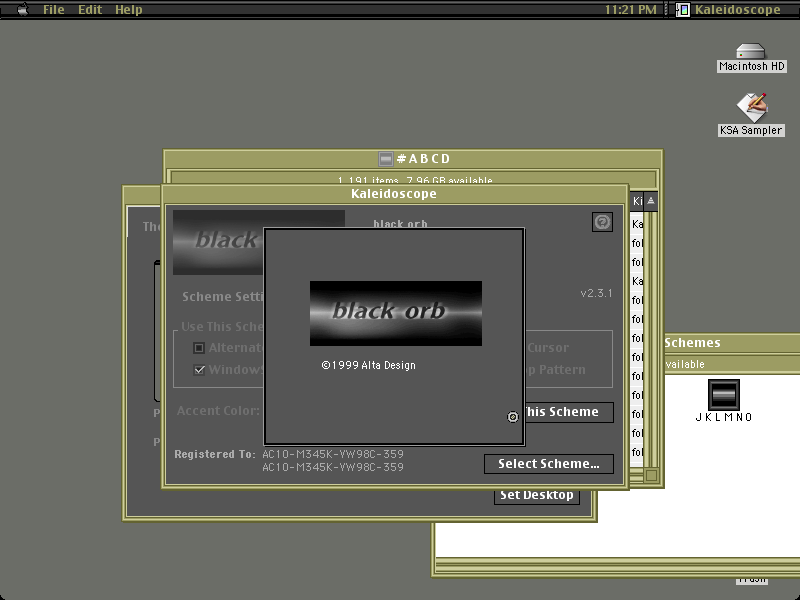Click the Kaleidoscope application menu icon
The height and width of the screenshot is (600, 800).
tap(683, 9)
